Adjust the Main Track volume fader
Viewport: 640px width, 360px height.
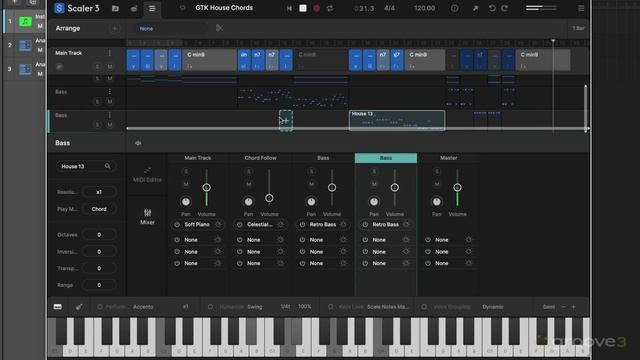(207, 188)
